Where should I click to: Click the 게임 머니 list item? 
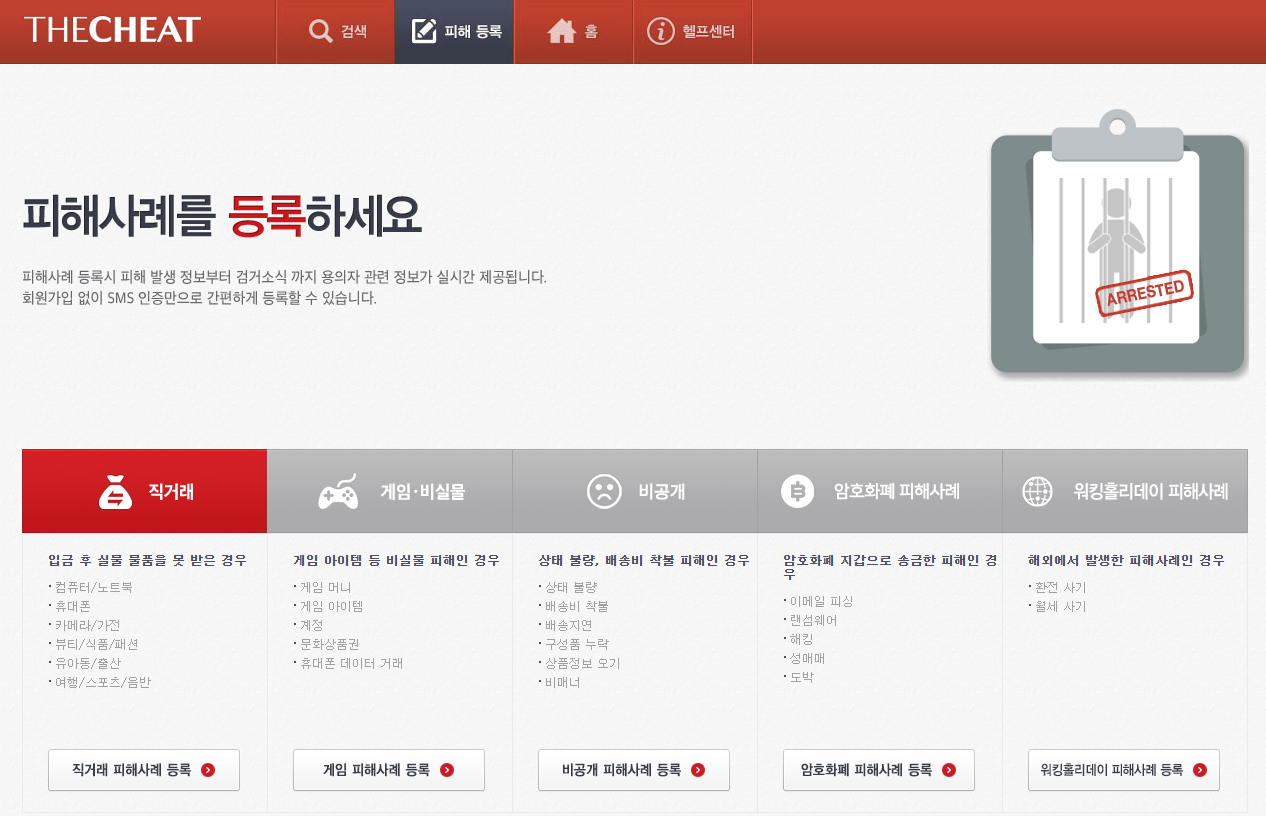pyautogui.click(x=325, y=587)
